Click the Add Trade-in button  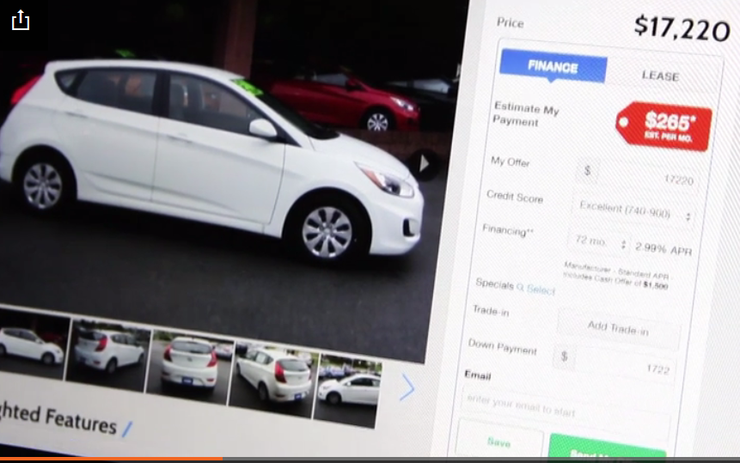(618, 328)
